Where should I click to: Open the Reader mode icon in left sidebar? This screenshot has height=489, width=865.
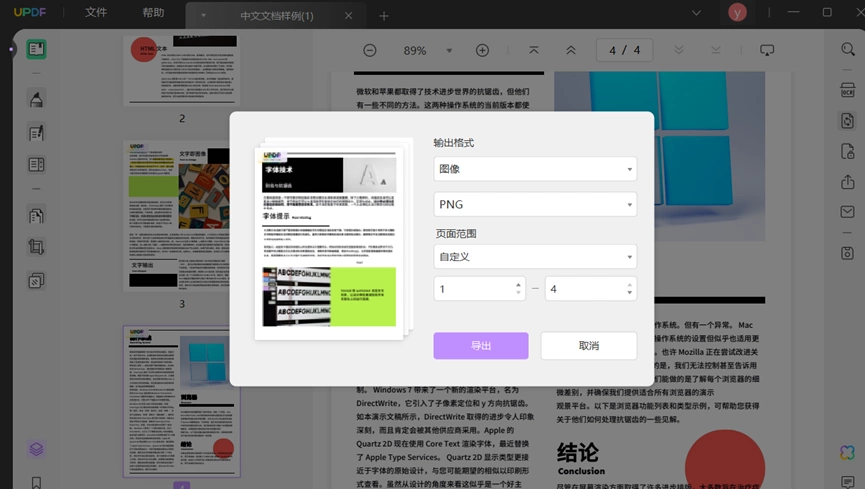tap(36, 49)
